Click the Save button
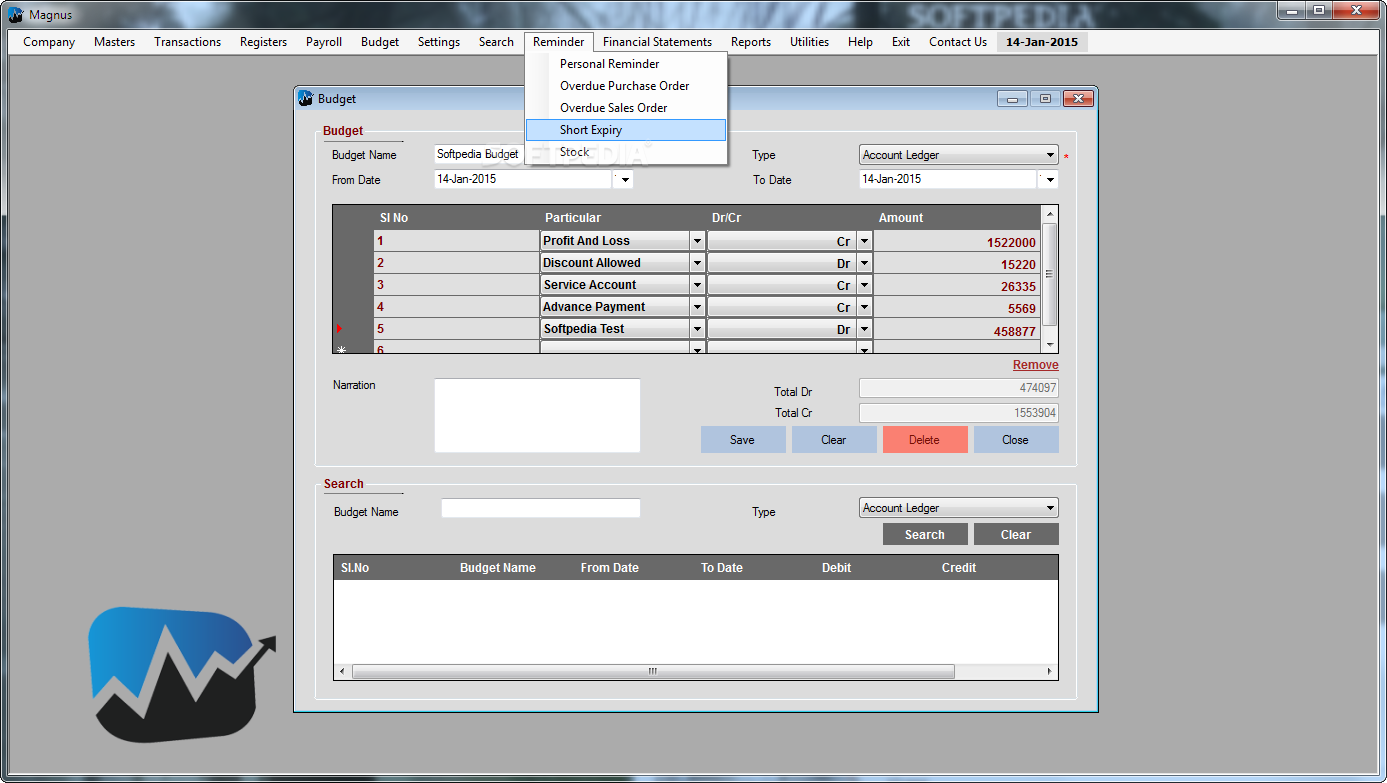This screenshot has height=783, width=1387. [743, 440]
